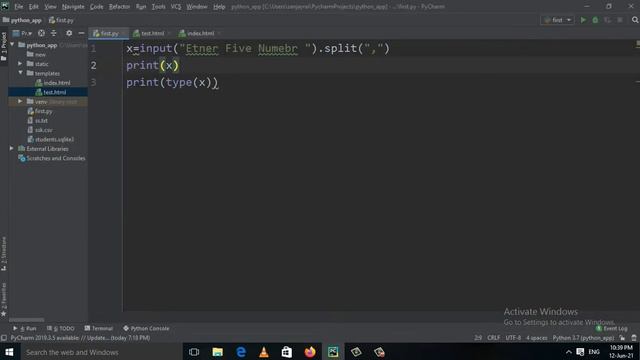Viewport: 640px width, 360px height.
Task: Open Firefox from the taskbar
Action: click(310, 352)
